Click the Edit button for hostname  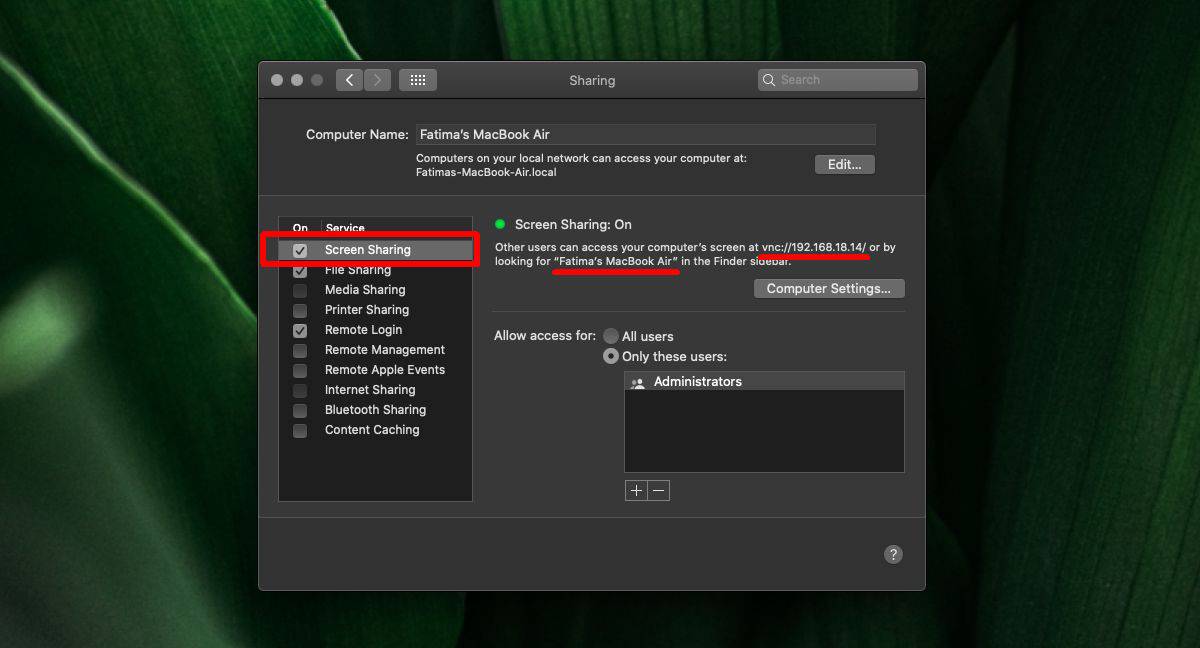[x=845, y=165]
